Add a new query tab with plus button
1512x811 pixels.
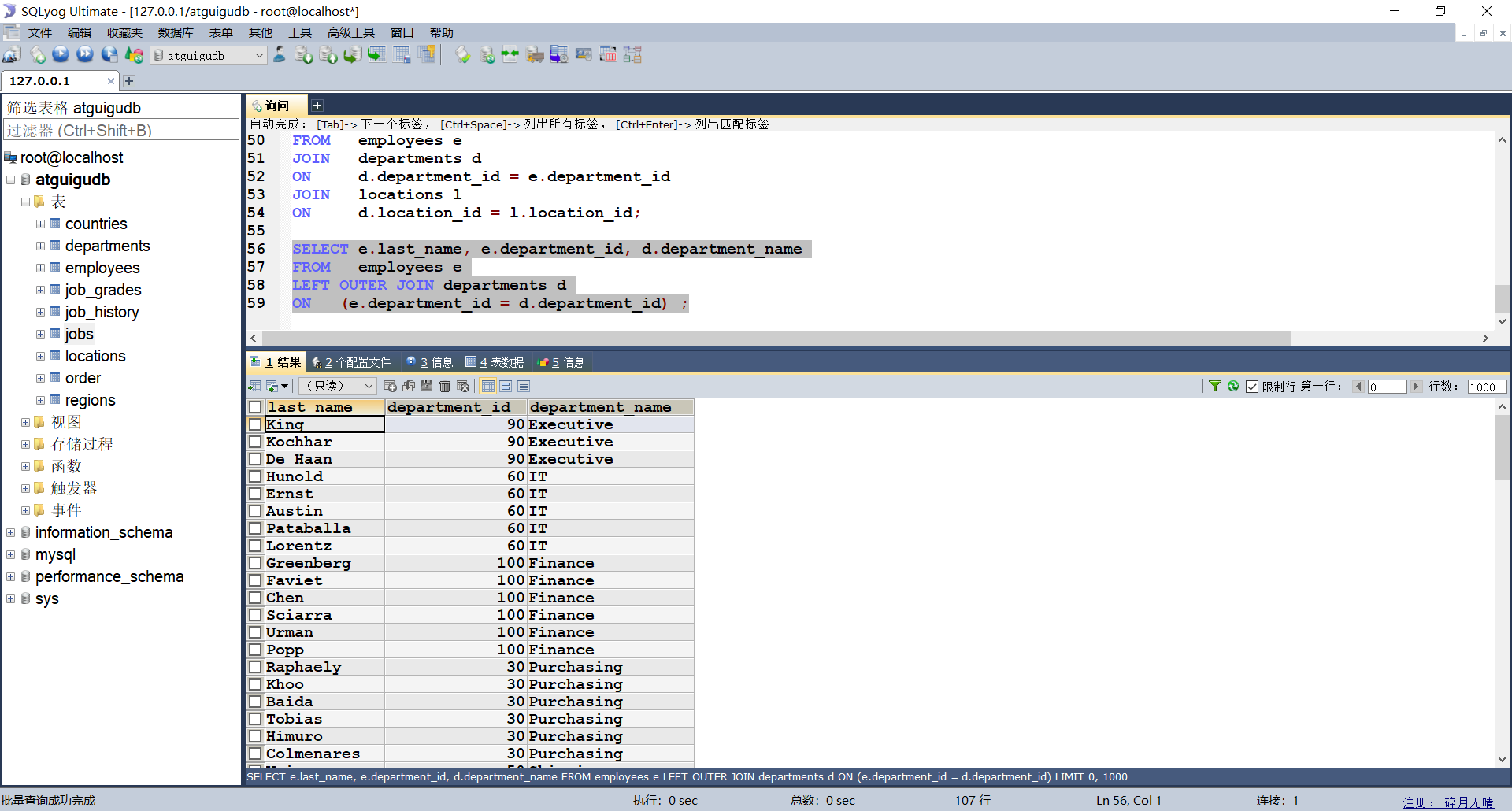tap(317, 106)
